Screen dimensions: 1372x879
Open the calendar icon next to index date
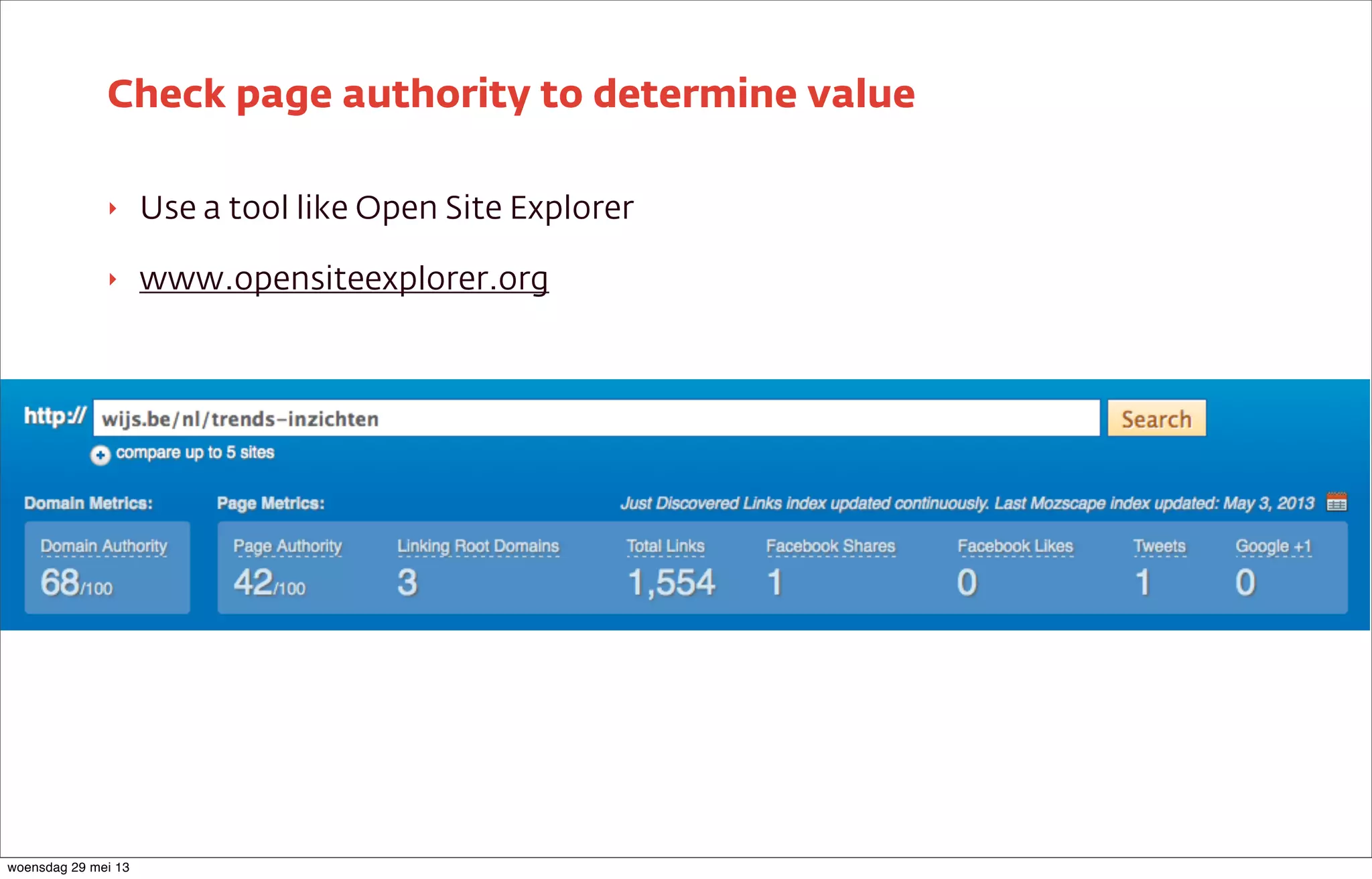pyautogui.click(x=1336, y=502)
